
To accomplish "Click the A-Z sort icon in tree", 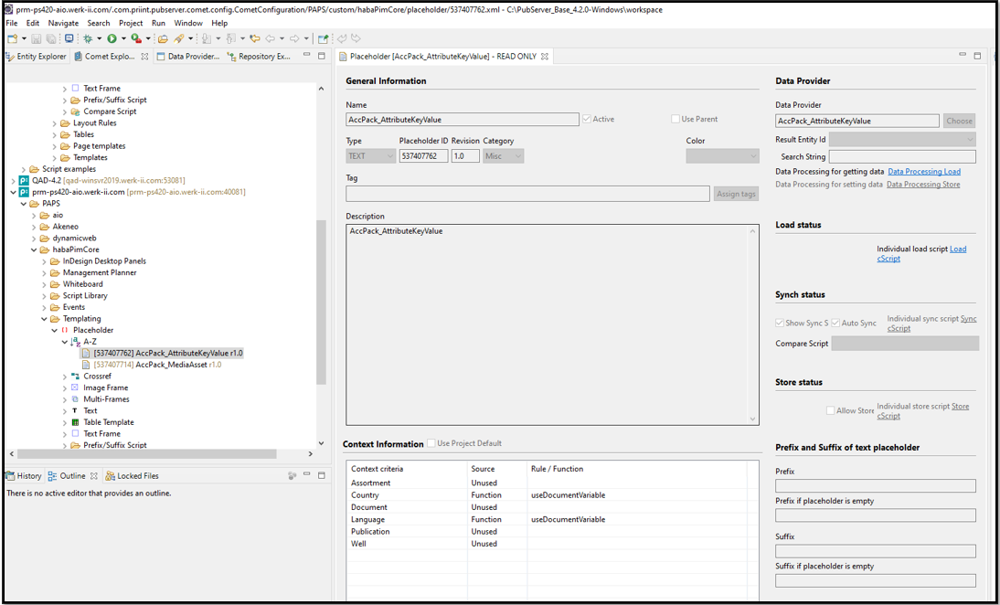I will 76,341.
